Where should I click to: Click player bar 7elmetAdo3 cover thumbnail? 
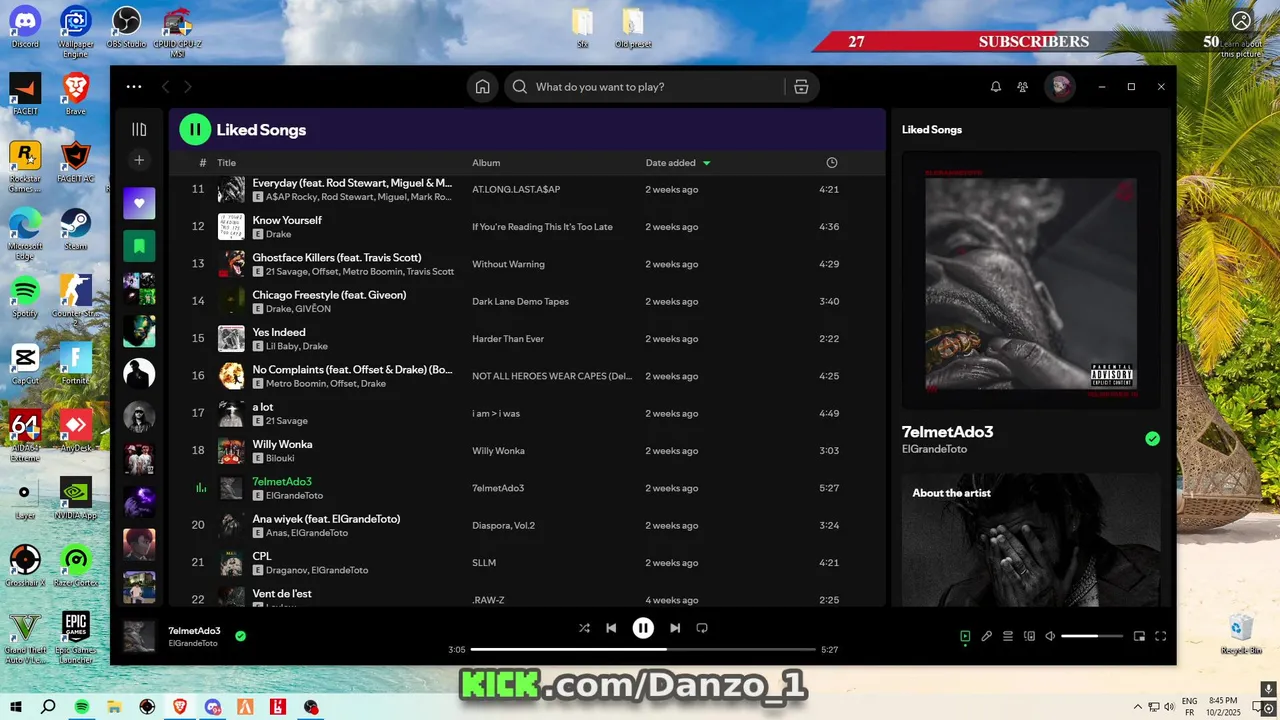pos(139,636)
